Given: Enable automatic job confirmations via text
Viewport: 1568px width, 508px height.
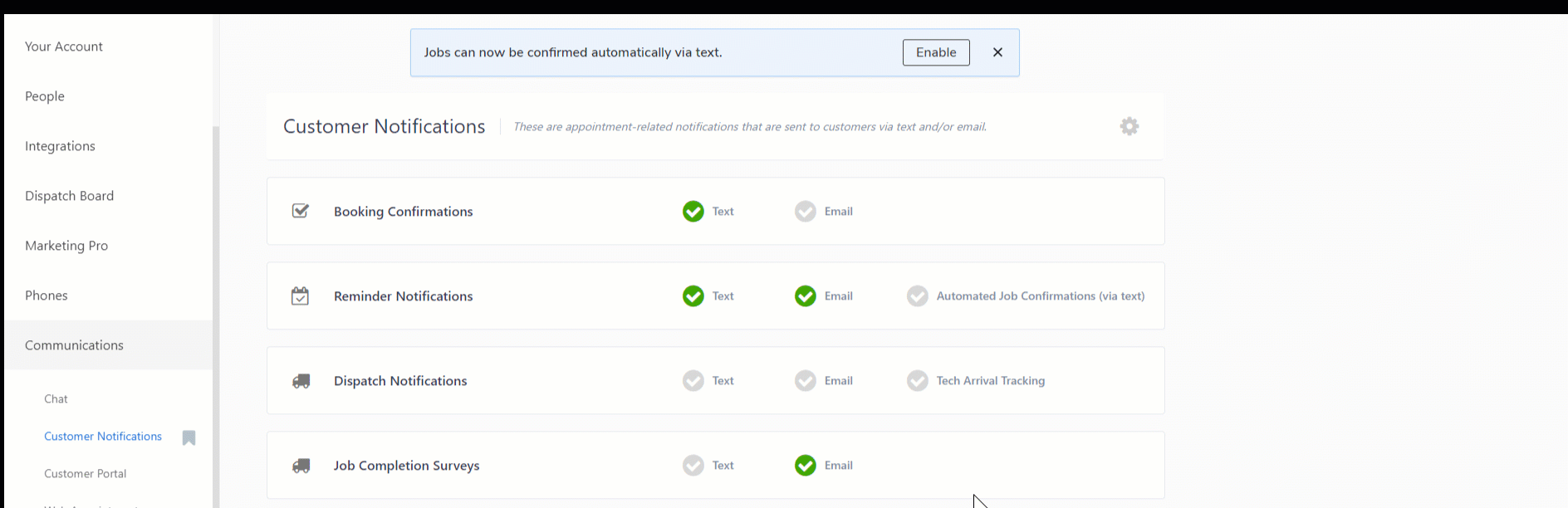Looking at the screenshot, I should (936, 52).
